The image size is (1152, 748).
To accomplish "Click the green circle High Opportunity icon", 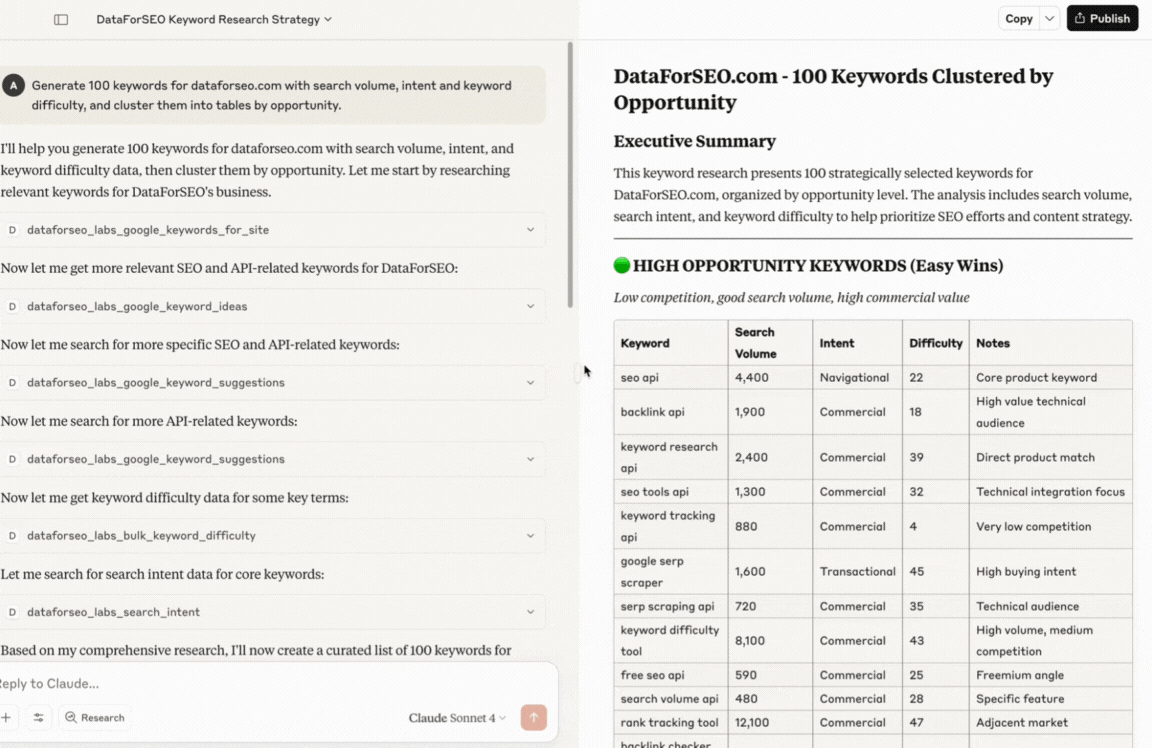I will point(622,265).
